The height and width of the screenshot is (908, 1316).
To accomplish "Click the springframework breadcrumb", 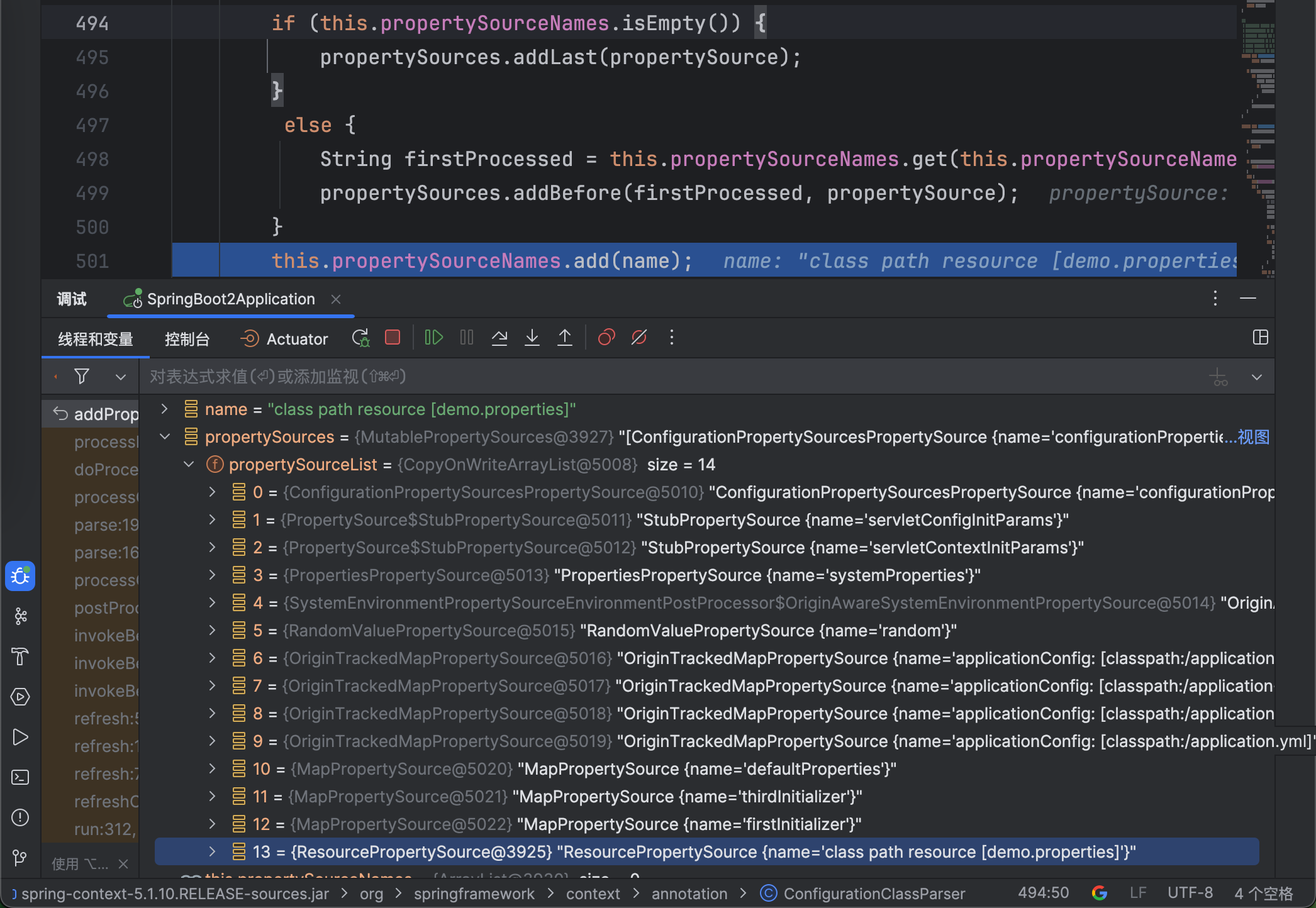I will pos(474,894).
